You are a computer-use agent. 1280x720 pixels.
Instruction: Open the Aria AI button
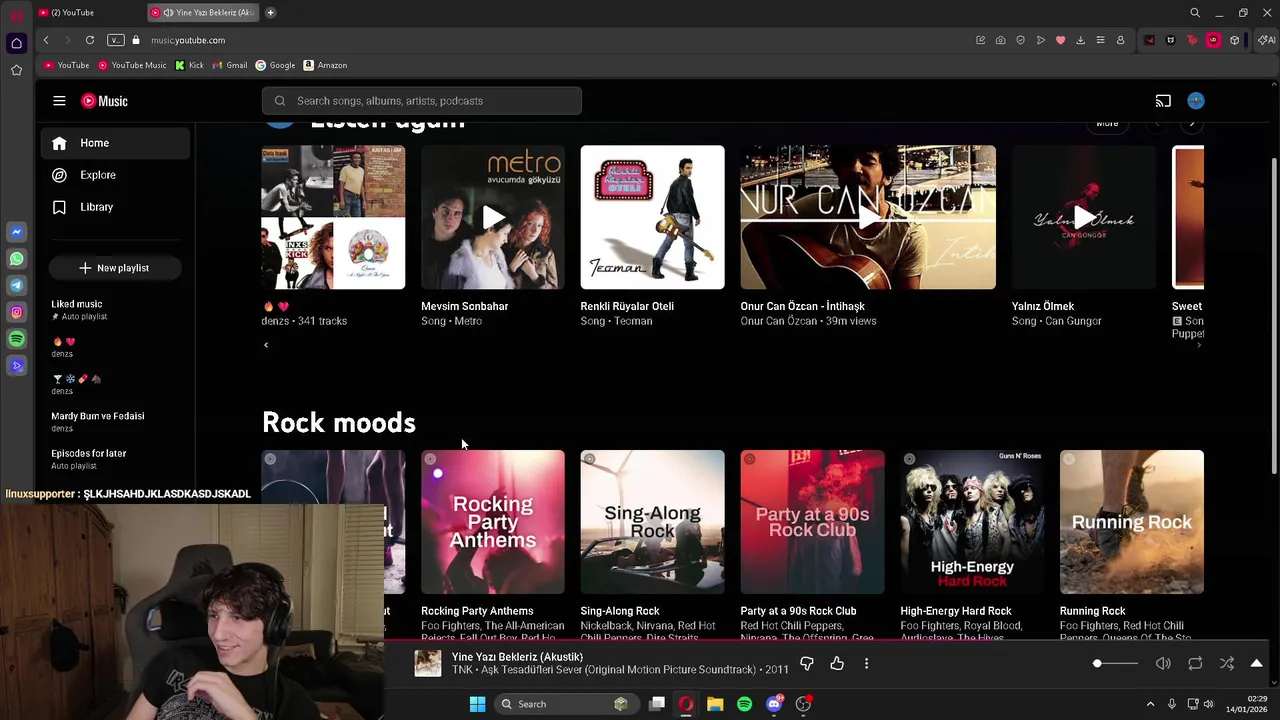point(1267,40)
